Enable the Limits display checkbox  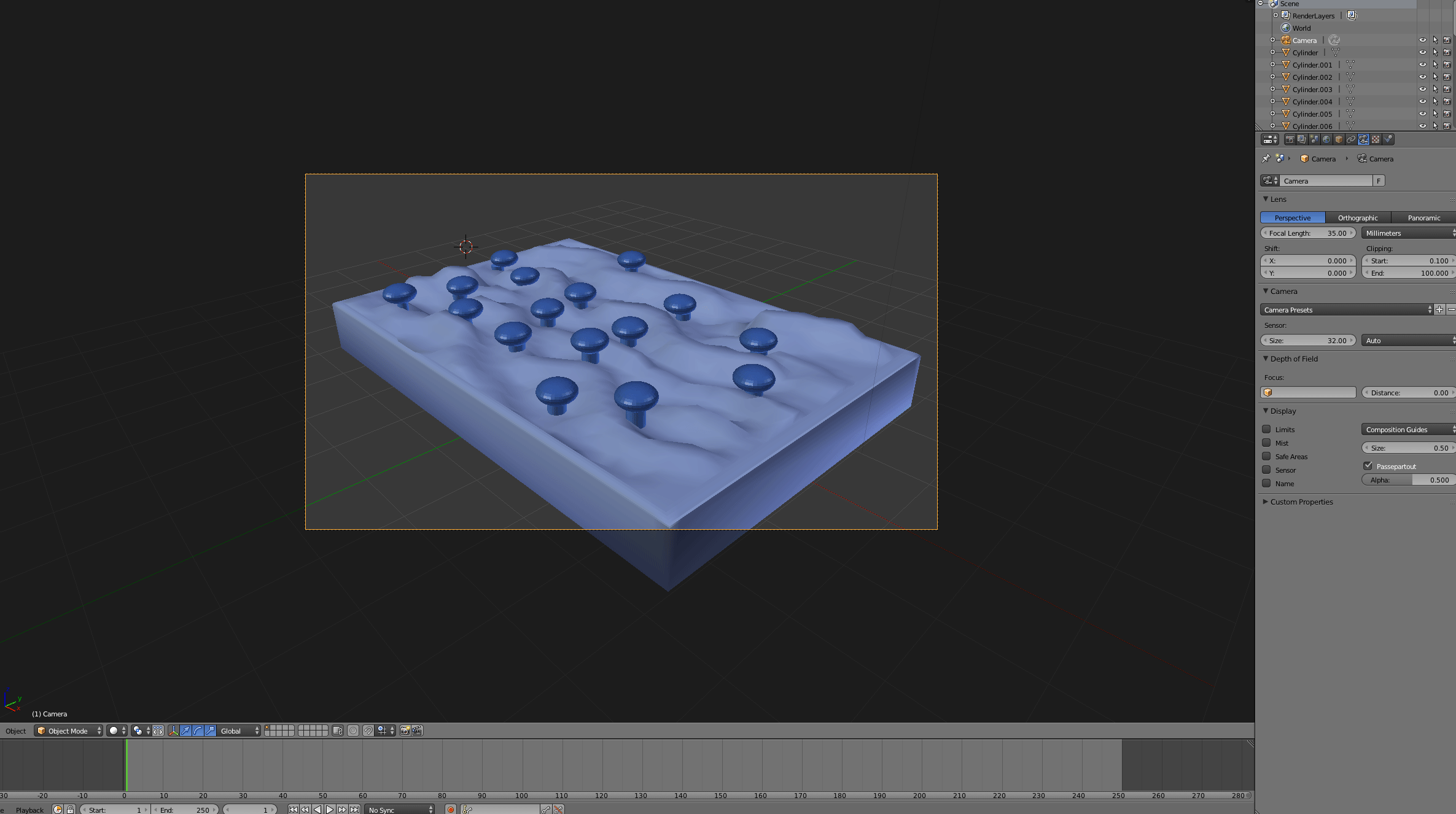coord(1266,429)
